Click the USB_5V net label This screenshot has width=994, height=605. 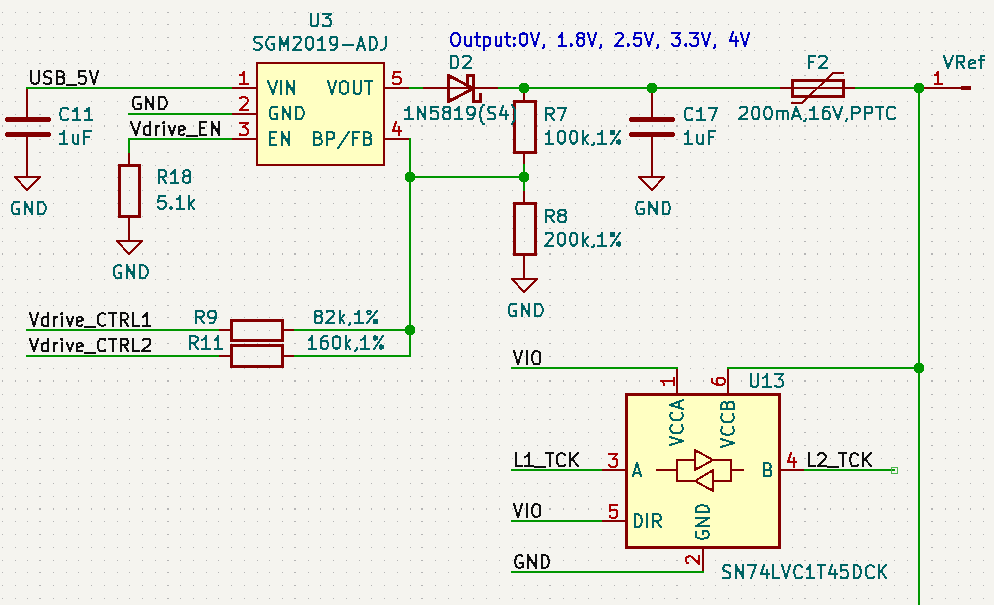64,78
